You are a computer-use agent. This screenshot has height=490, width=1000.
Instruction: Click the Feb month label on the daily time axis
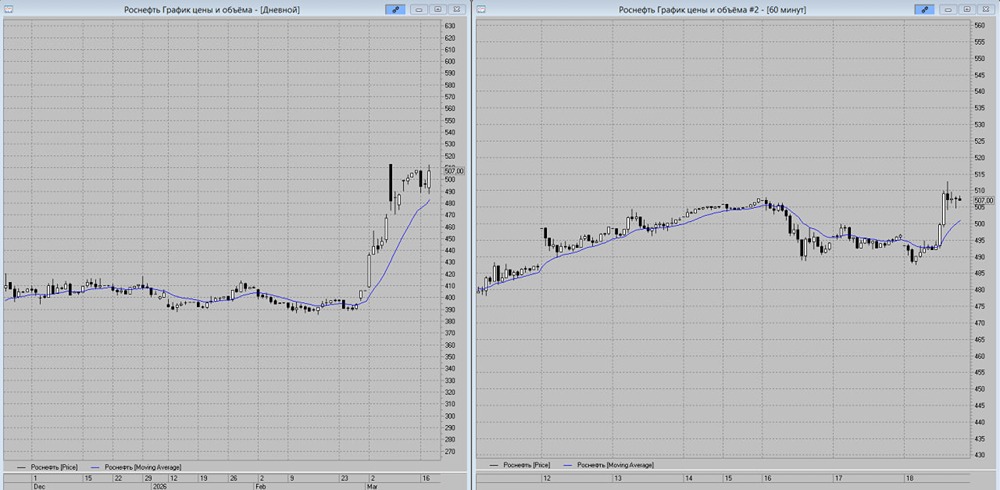tap(260, 486)
